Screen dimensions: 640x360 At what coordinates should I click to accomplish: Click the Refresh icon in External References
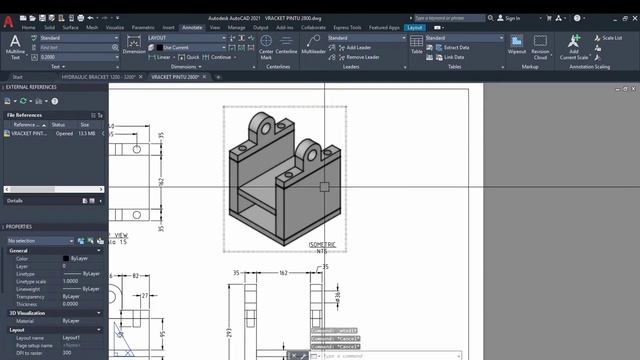click(23, 101)
